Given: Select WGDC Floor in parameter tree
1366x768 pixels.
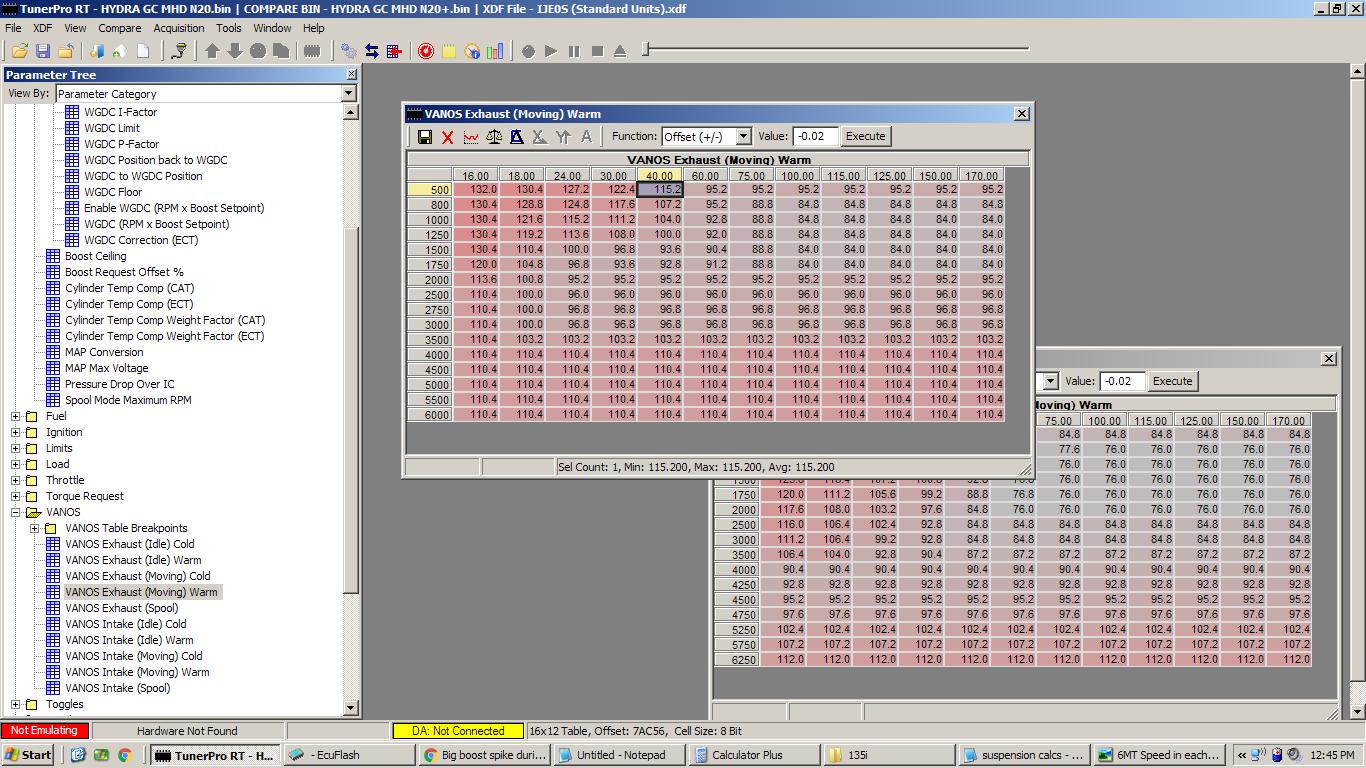Looking at the screenshot, I should click(113, 192).
